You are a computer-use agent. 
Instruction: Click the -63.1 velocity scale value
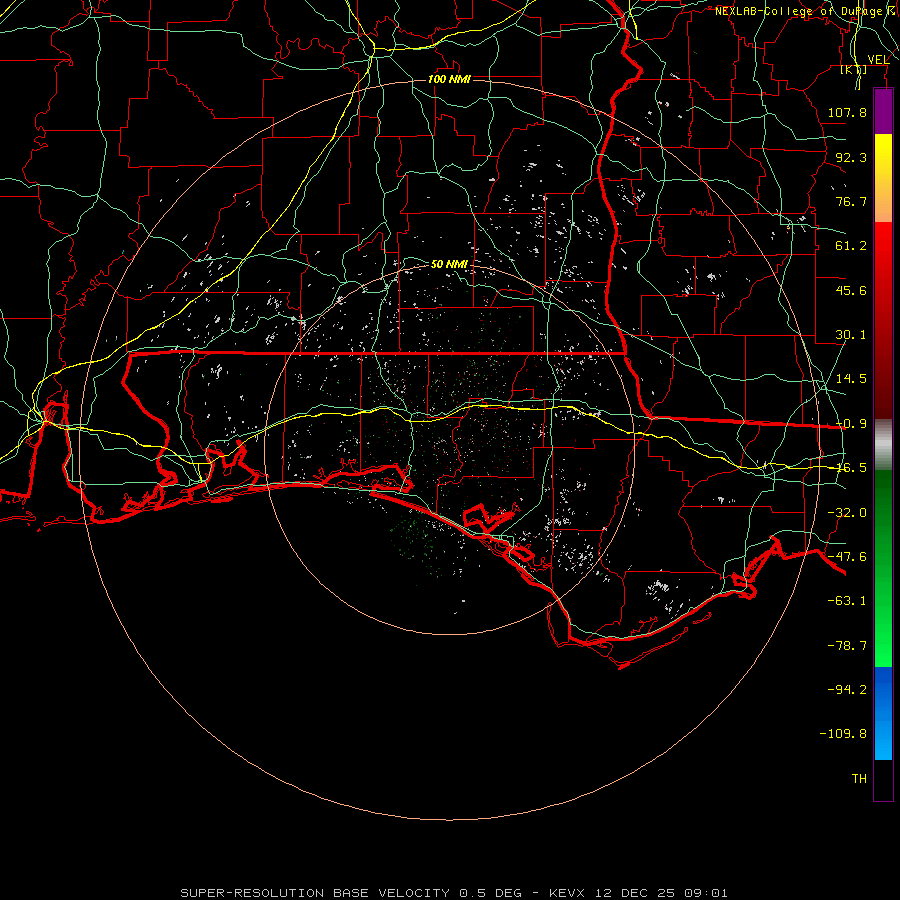[x=847, y=601]
